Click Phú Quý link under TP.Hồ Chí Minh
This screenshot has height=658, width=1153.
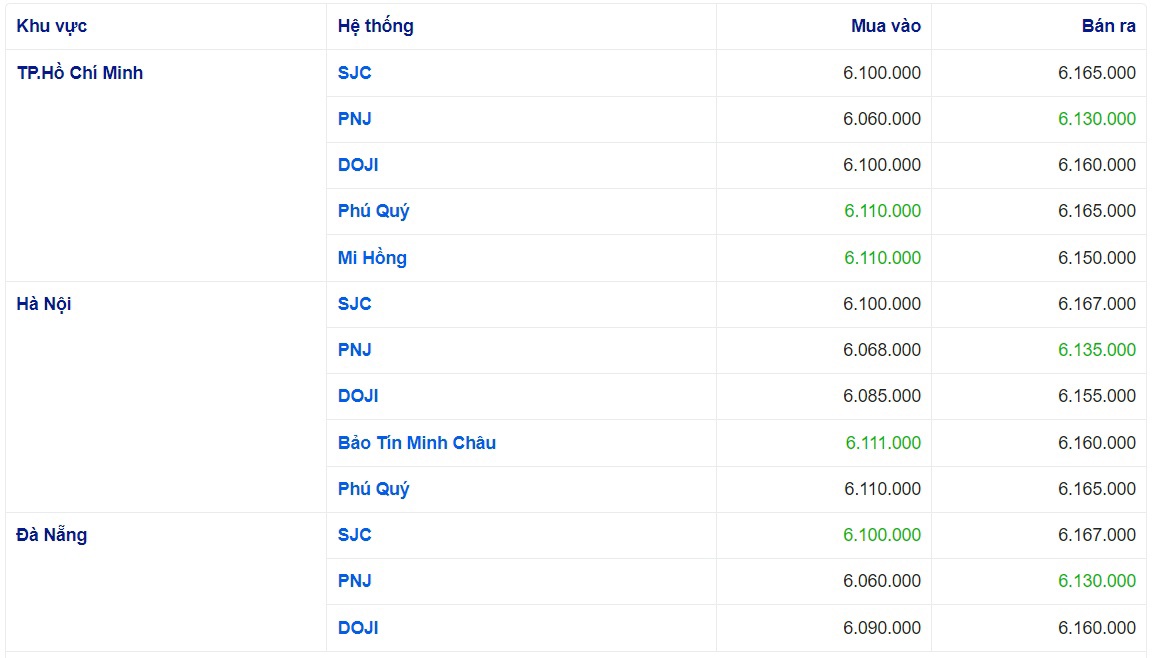pos(373,211)
